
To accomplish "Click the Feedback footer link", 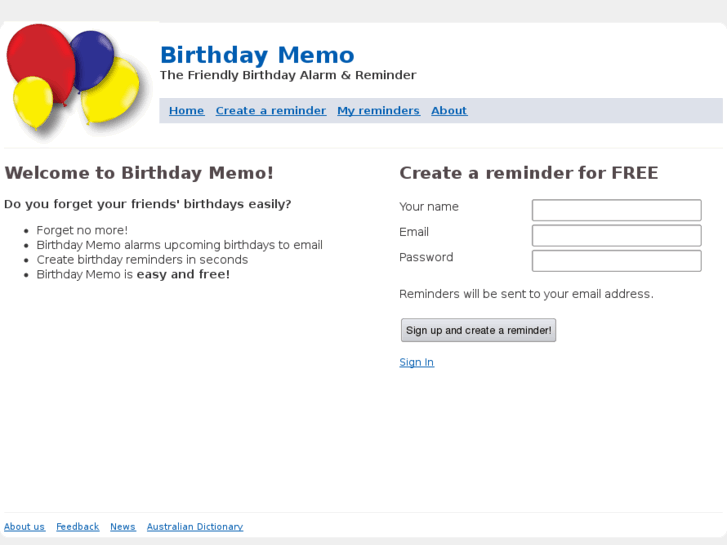I will coord(77,527).
